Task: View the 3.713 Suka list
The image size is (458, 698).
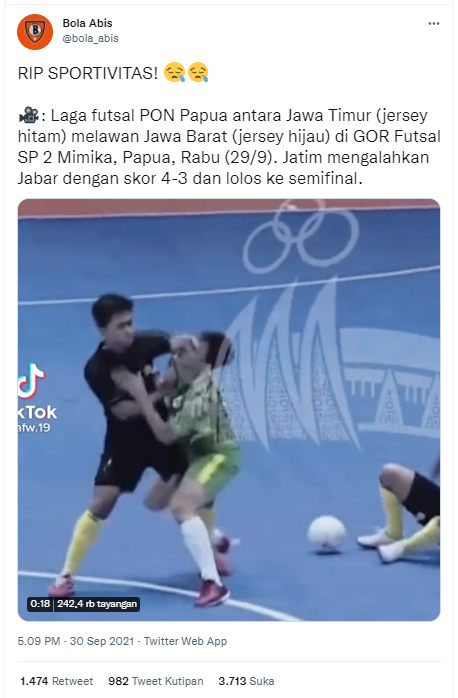Action: pyautogui.click(x=246, y=681)
